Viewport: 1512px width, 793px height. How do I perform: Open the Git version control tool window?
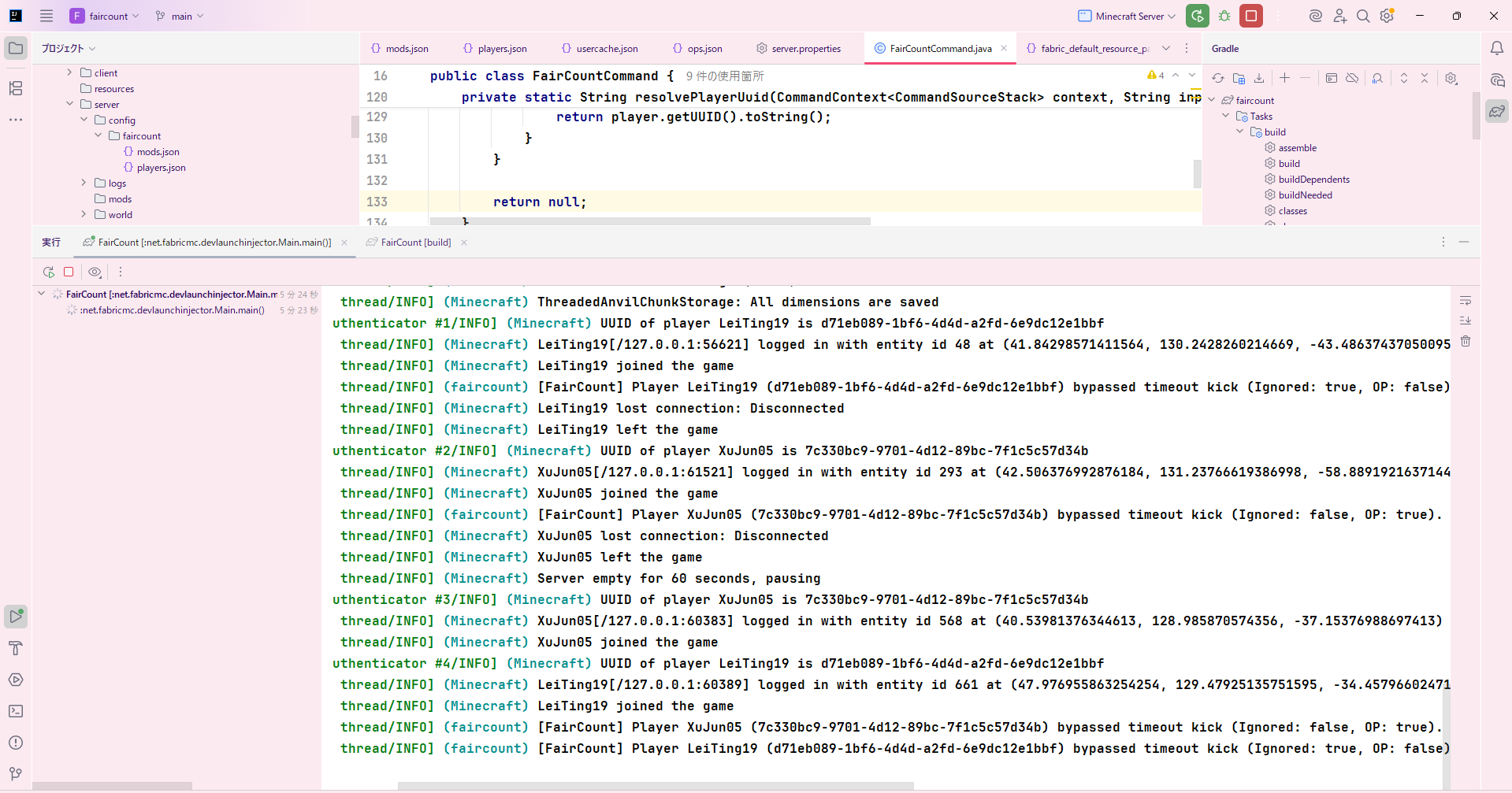[x=16, y=774]
